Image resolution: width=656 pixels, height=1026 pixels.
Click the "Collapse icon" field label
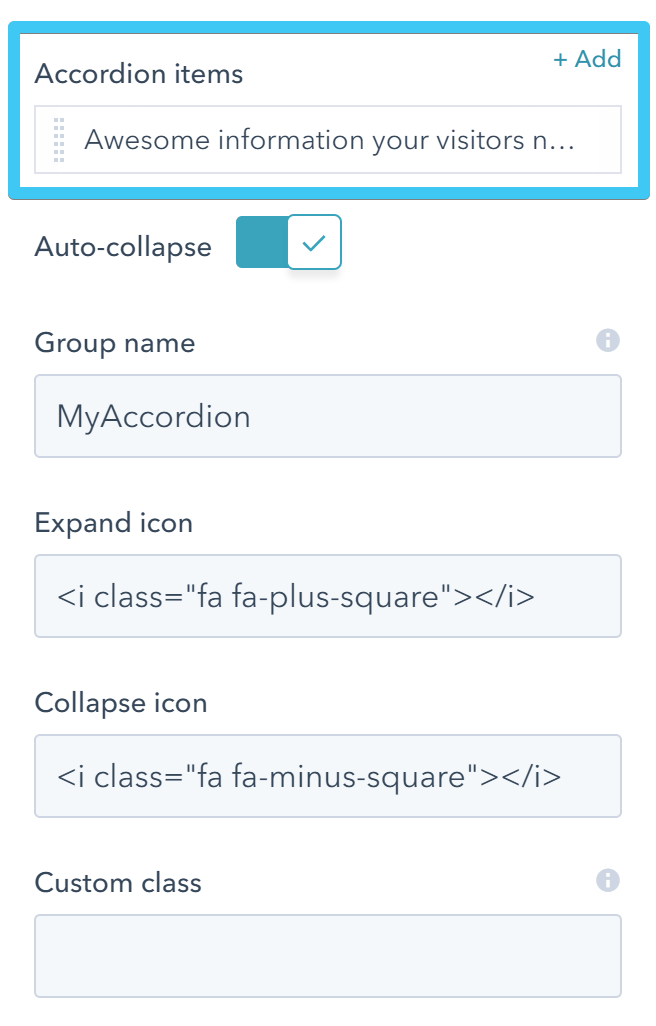pos(121,703)
